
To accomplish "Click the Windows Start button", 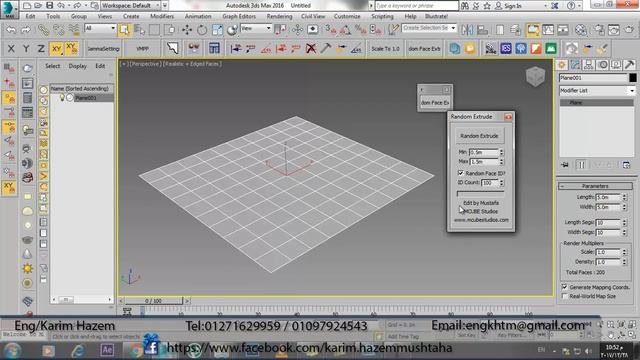I will click(13, 351).
